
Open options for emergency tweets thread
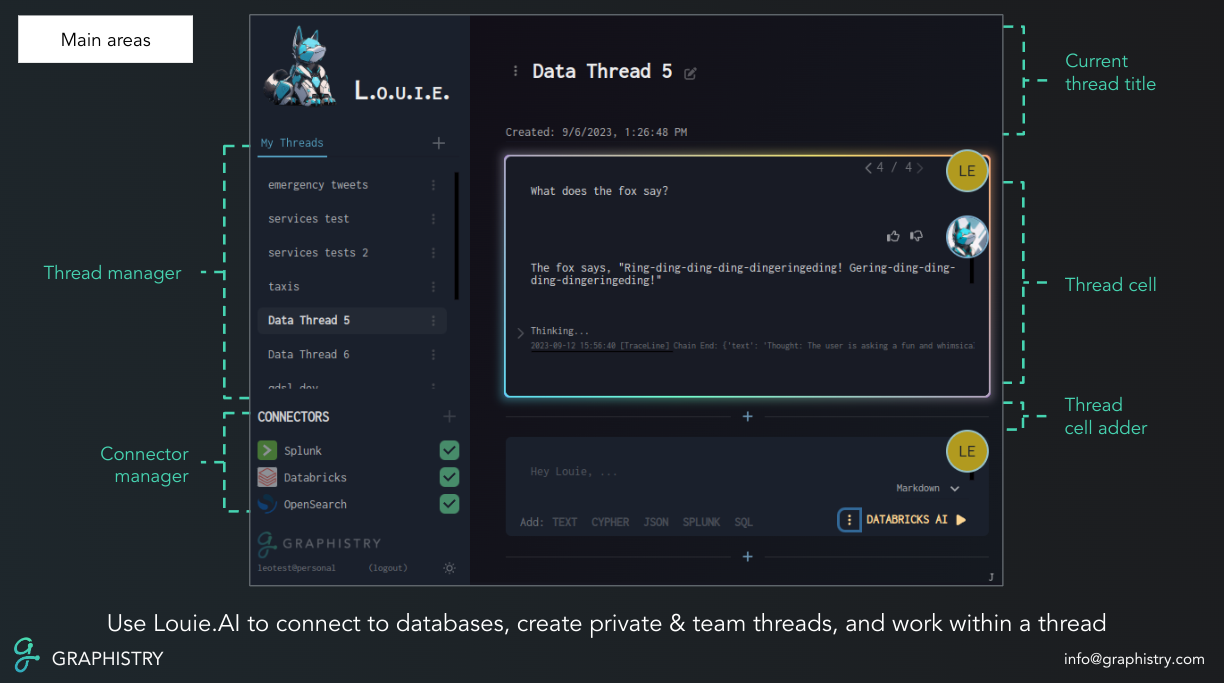433,185
